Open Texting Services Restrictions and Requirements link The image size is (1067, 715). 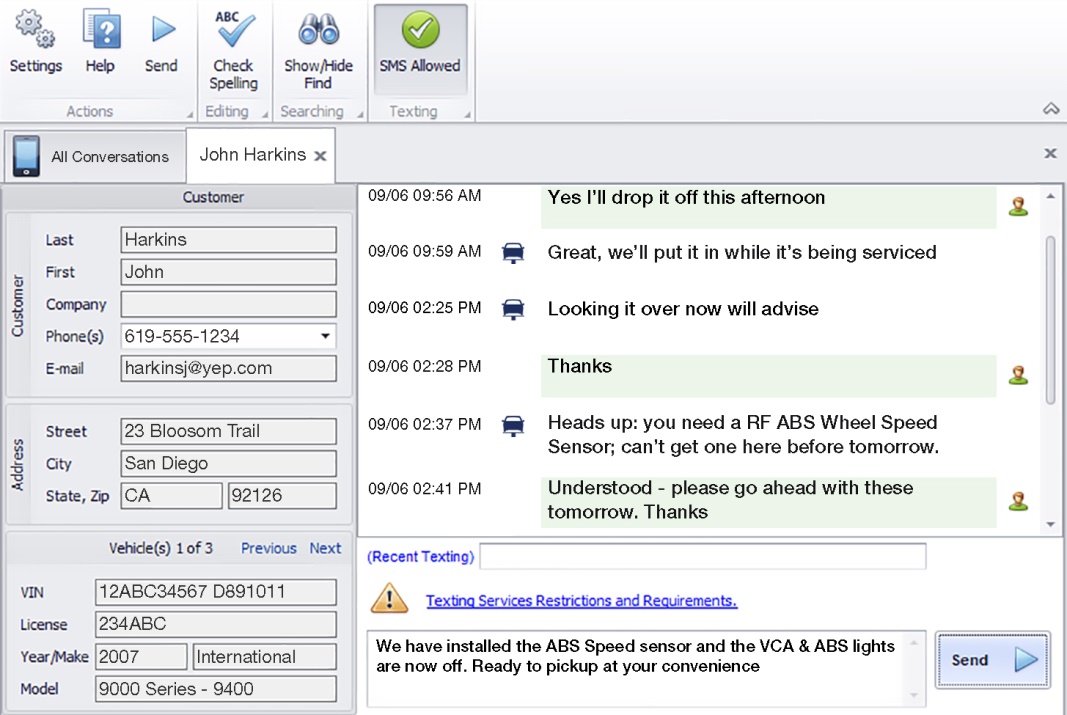(x=581, y=601)
